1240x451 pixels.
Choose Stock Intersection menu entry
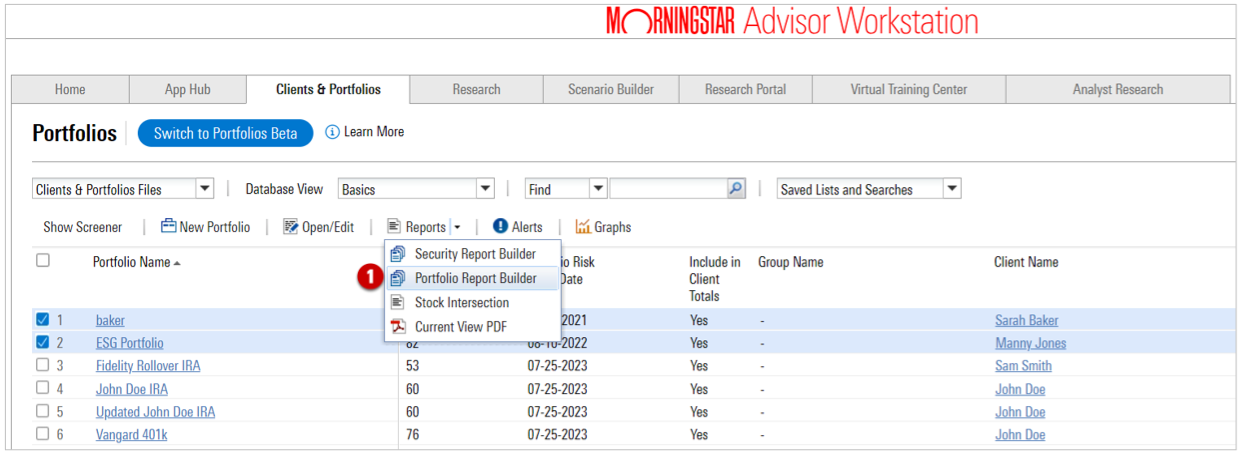472,302
